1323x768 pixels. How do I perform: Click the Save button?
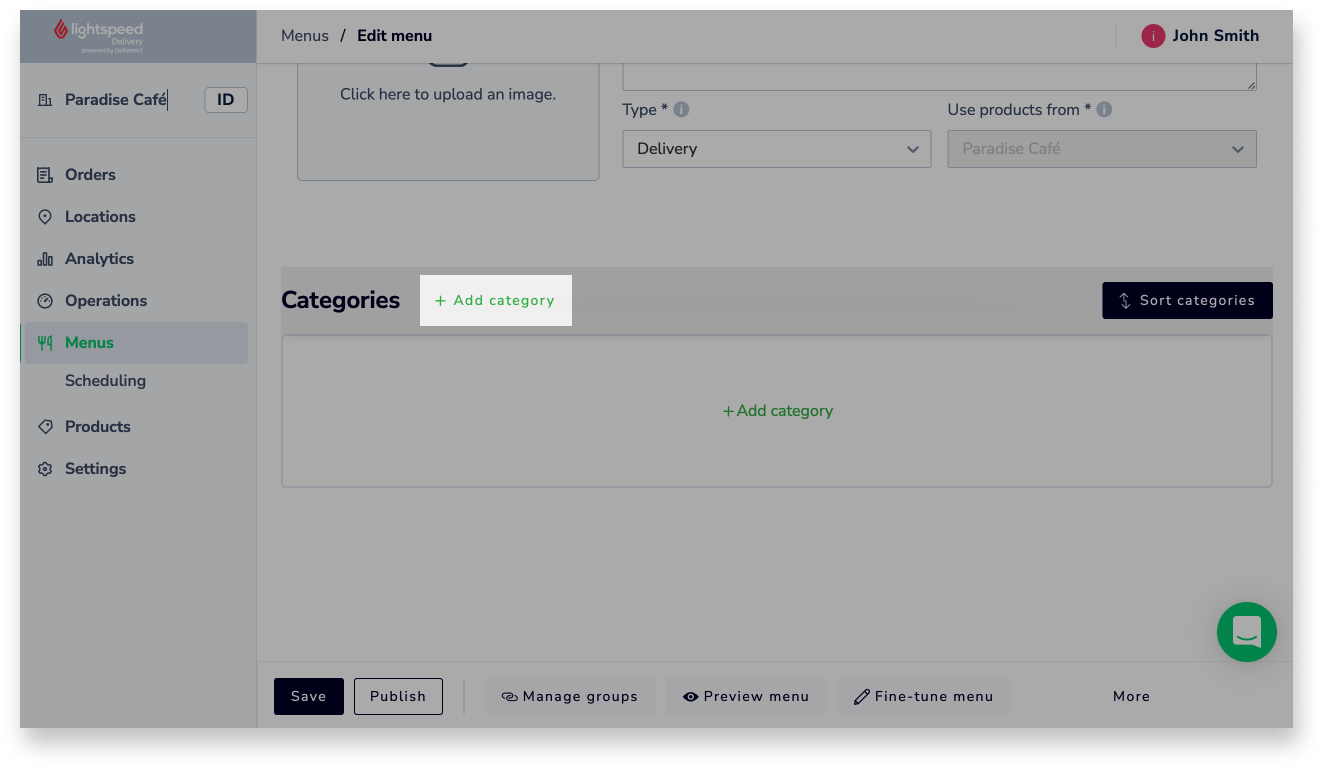308,697
